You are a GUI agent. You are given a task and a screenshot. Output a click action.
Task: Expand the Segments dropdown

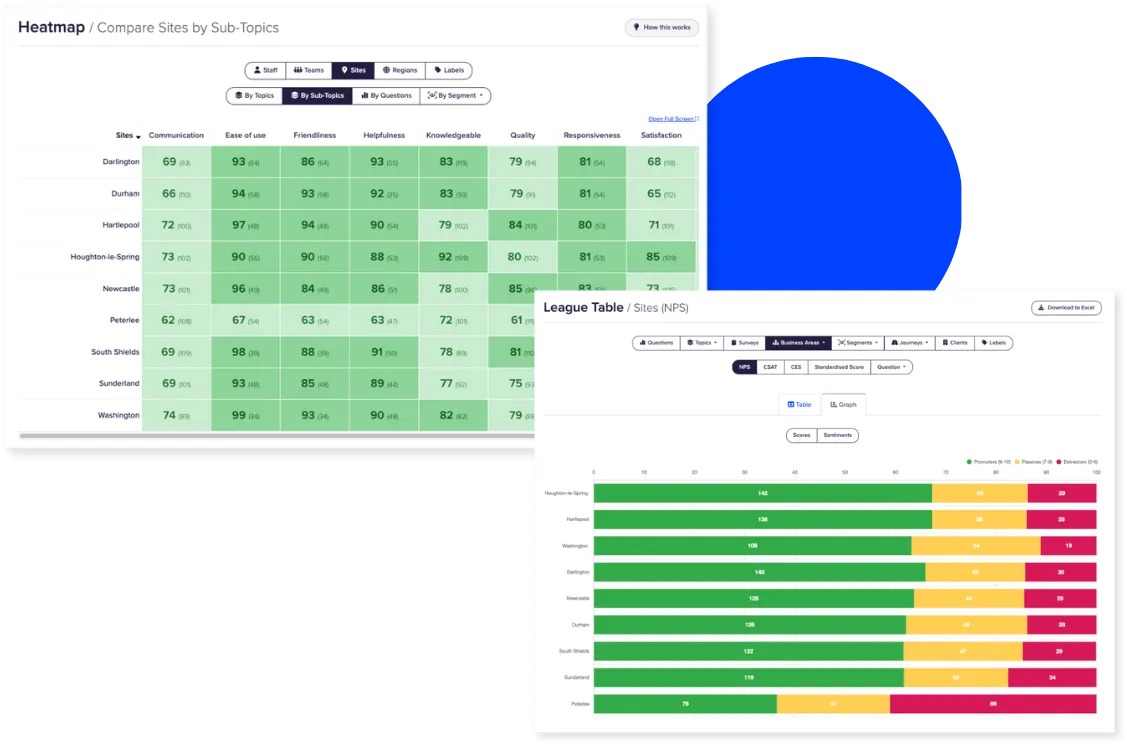[x=859, y=343]
